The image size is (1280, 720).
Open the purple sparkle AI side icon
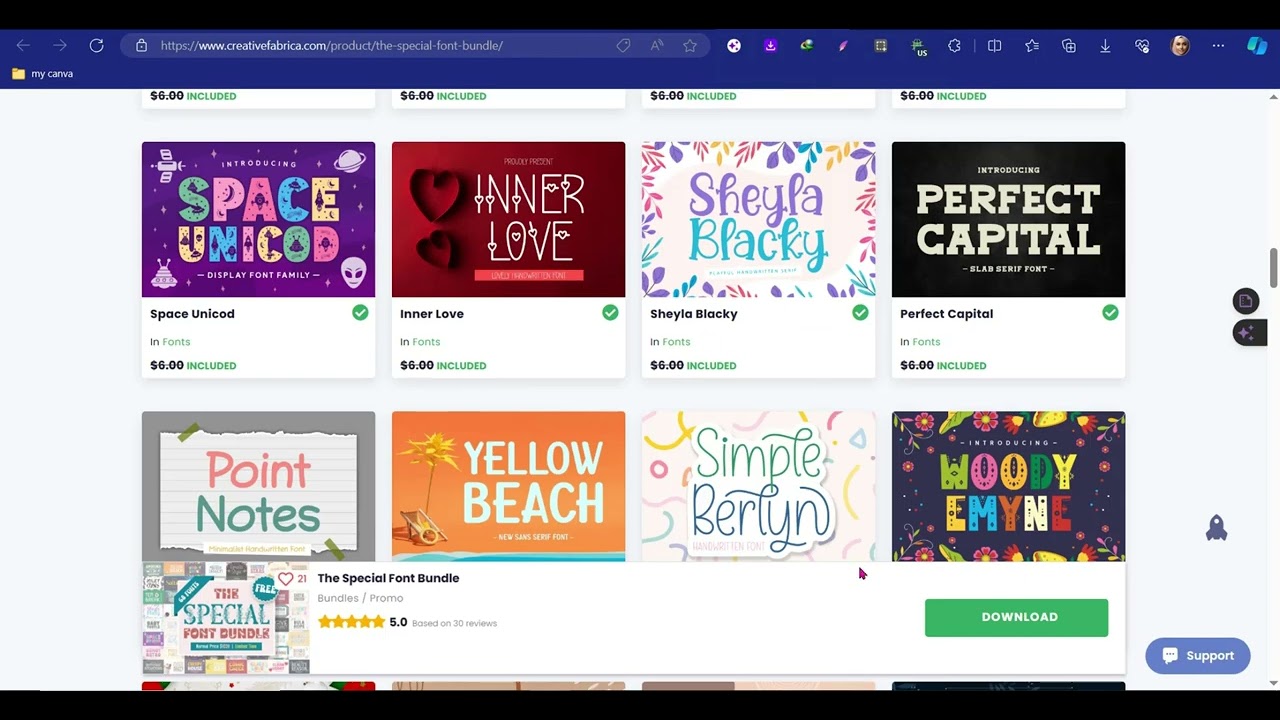click(1246, 333)
